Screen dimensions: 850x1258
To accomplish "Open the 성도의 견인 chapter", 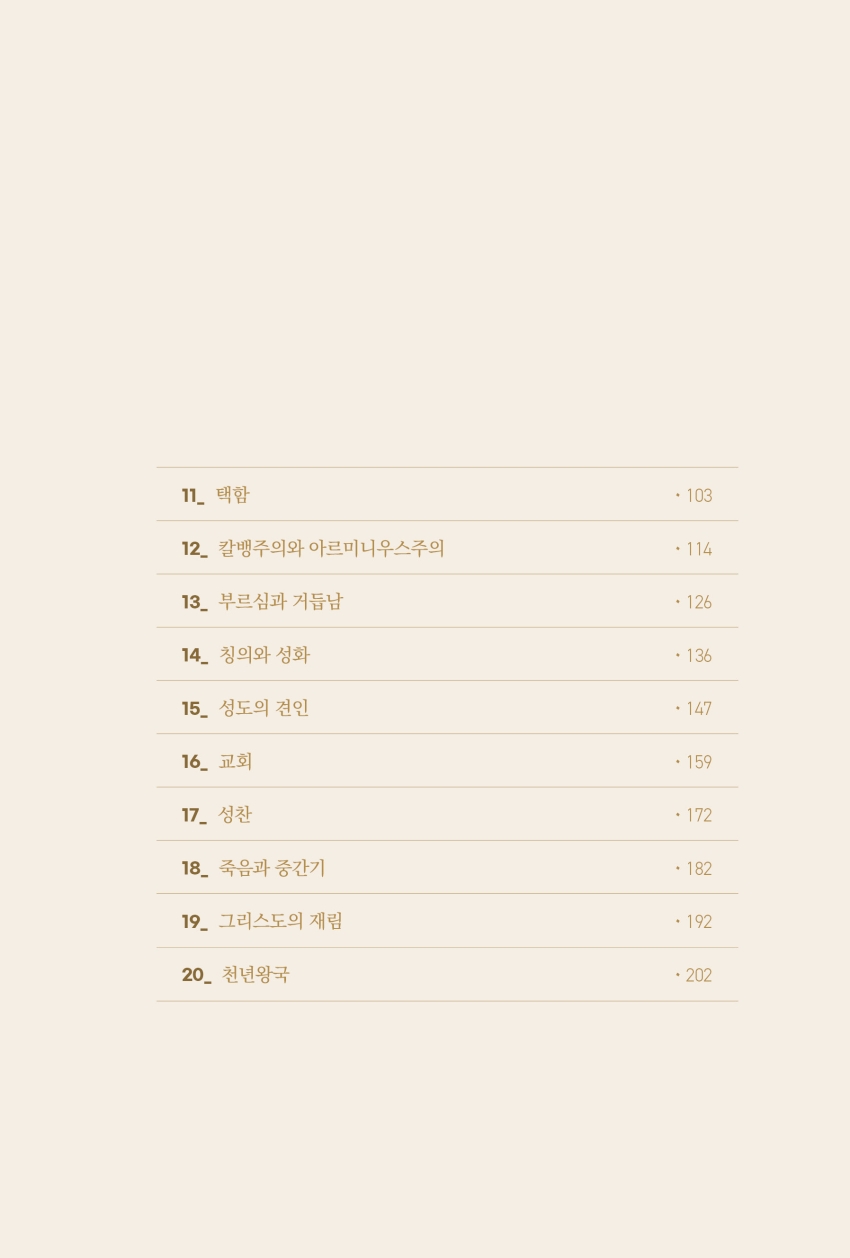I will 264,708.
